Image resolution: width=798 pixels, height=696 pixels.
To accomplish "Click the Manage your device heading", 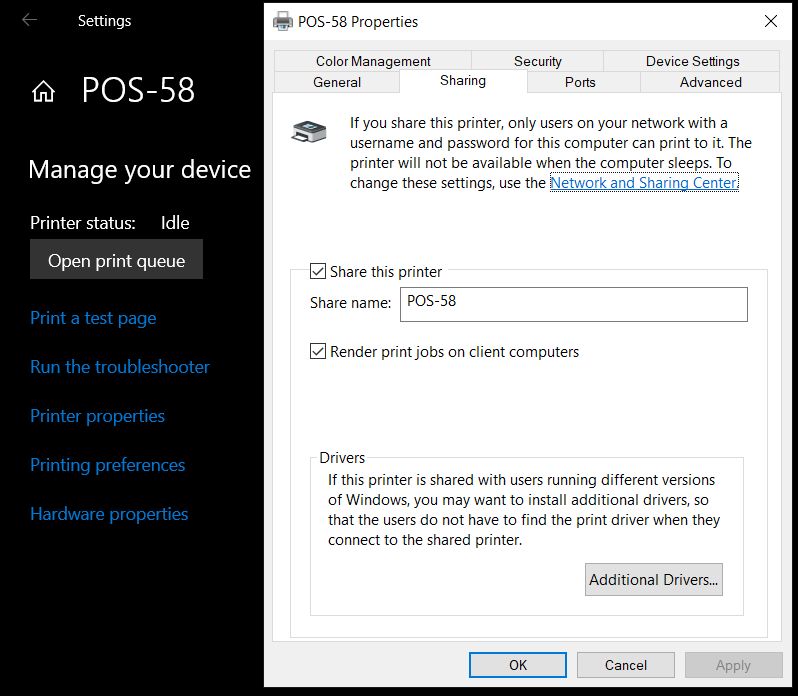I will coord(139,169).
